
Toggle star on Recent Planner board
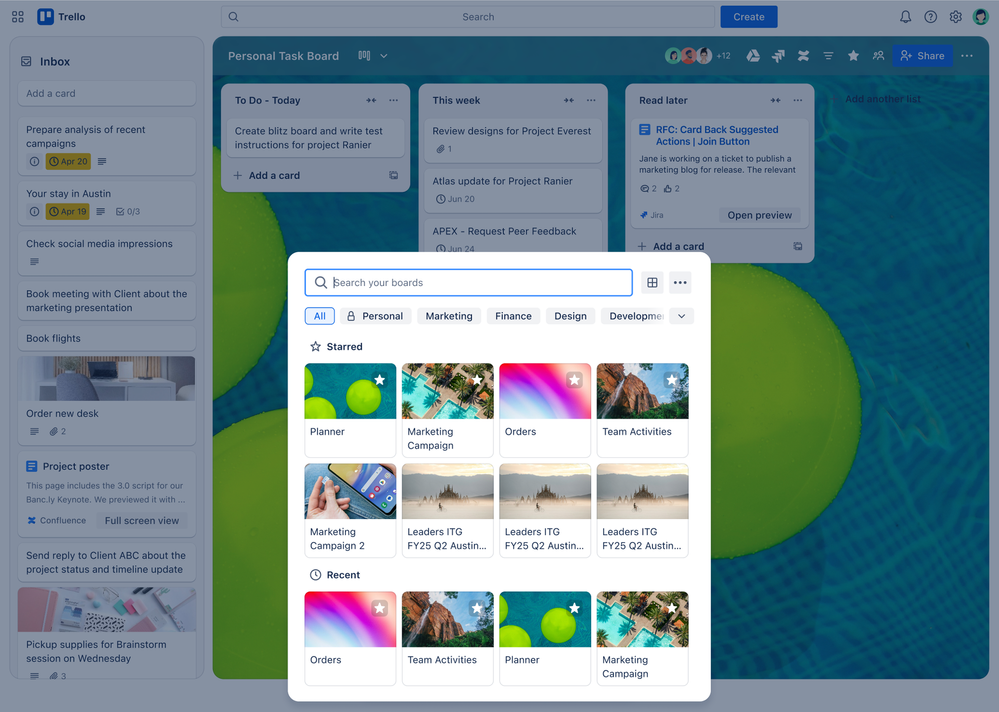tap(575, 608)
